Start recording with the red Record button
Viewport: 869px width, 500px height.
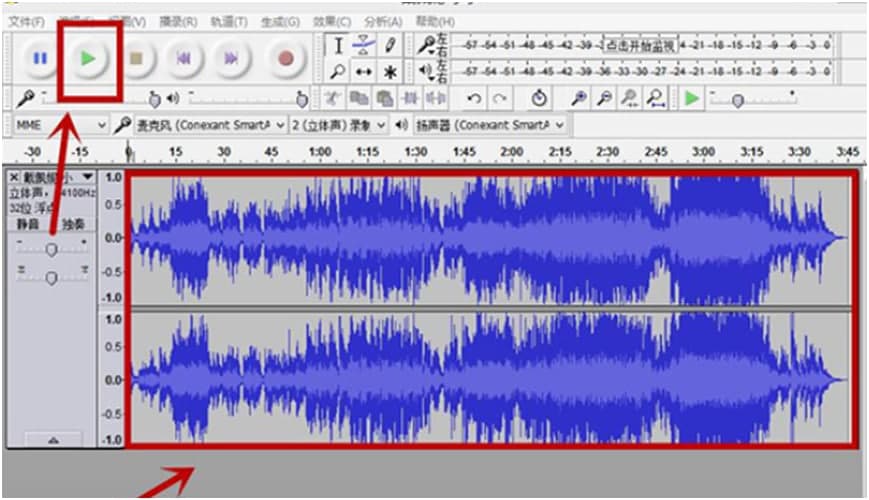[285, 58]
